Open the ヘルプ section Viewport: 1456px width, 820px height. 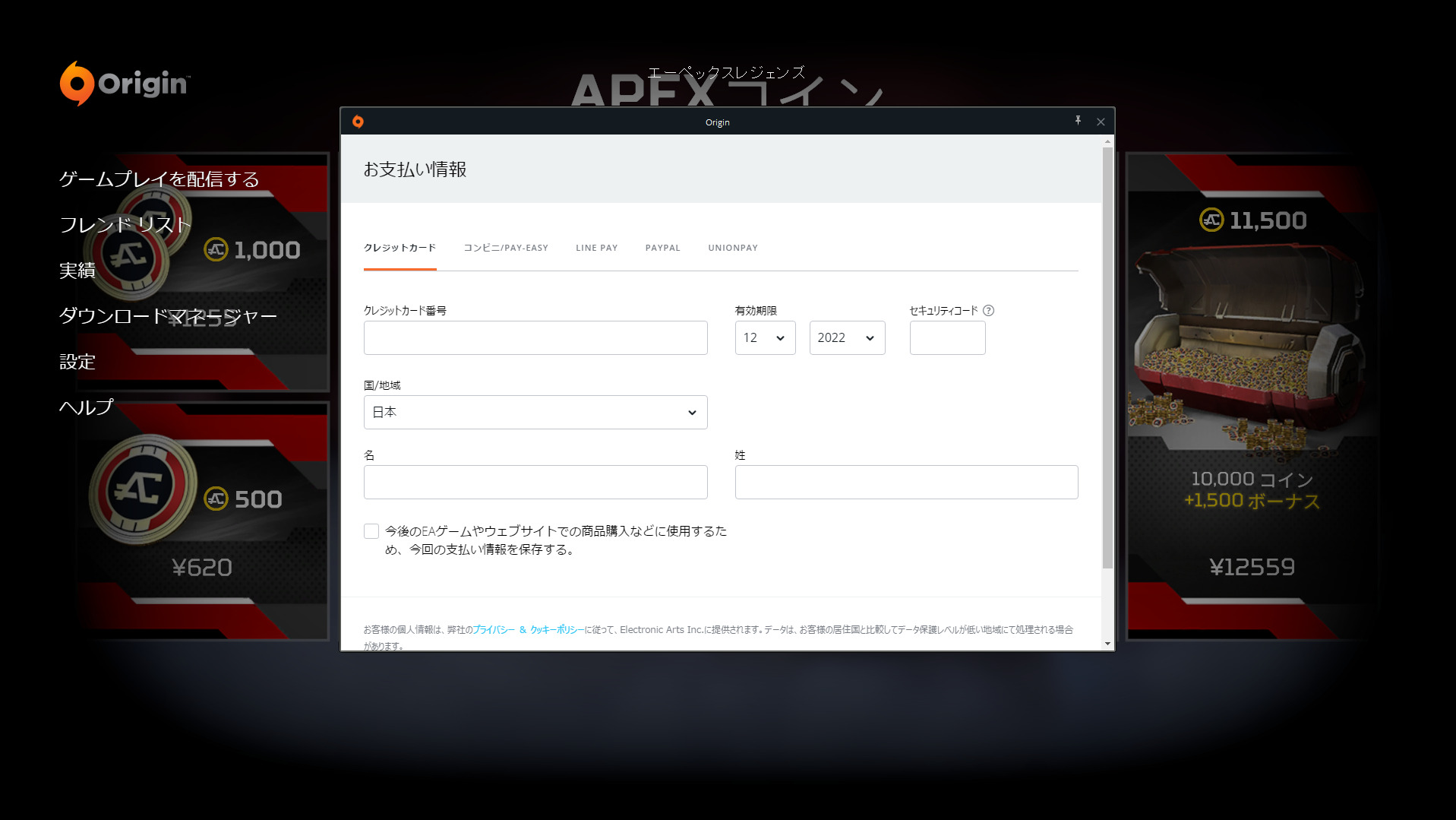point(86,407)
